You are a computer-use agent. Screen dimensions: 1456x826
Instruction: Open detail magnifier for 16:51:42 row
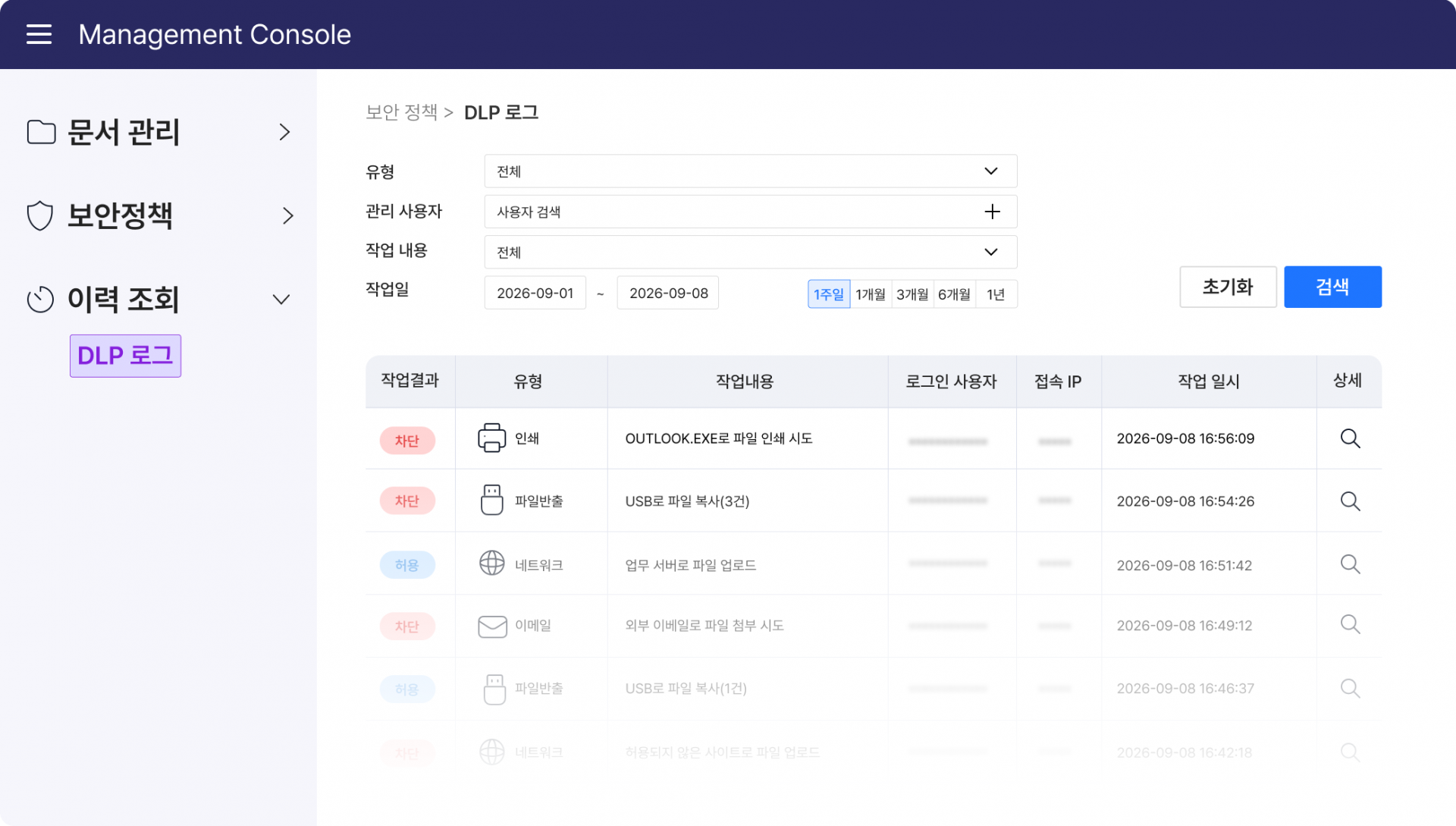pyautogui.click(x=1350, y=564)
